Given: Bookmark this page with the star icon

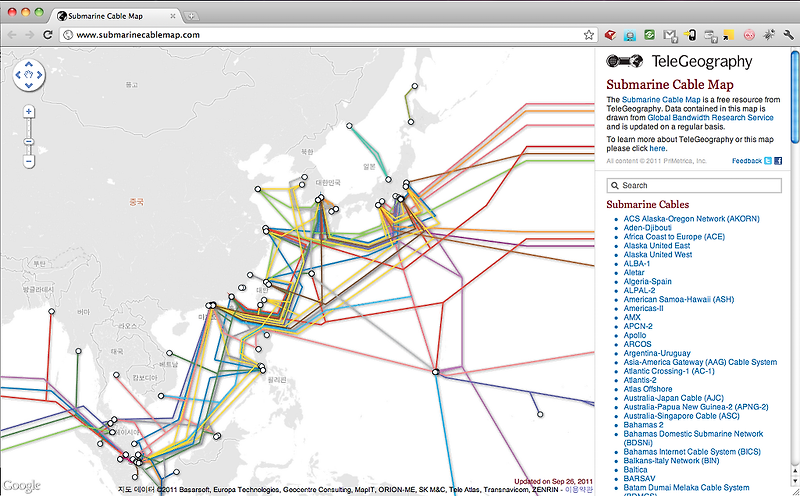Looking at the screenshot, I should tap(588, 35).
